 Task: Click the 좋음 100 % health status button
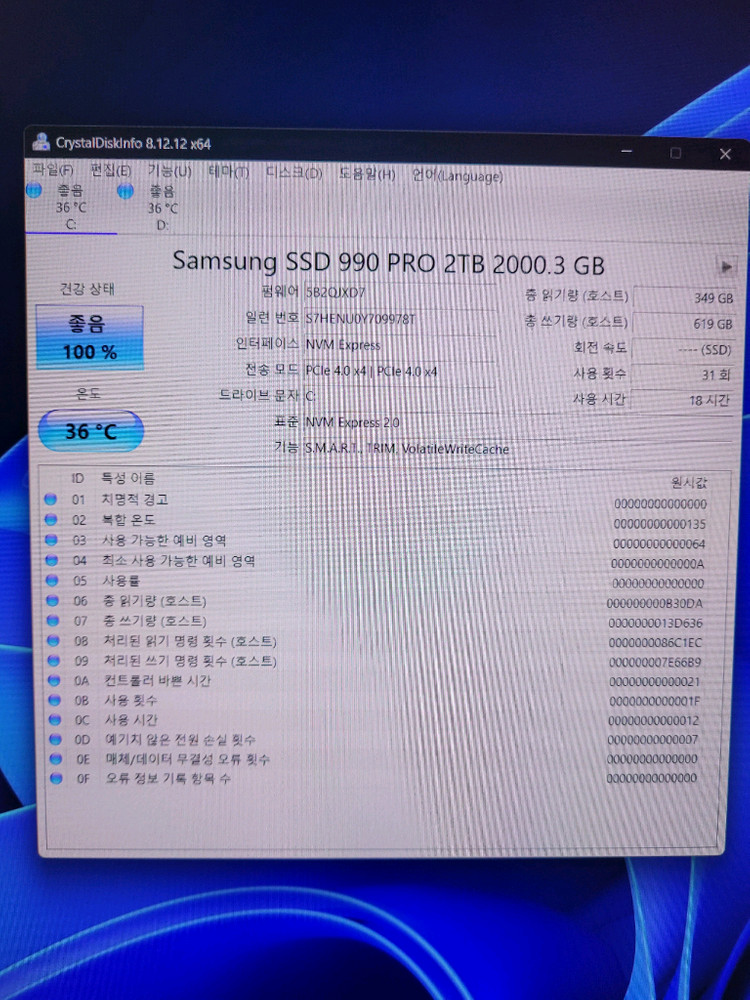pyautogui.click(x=89, y=337)
